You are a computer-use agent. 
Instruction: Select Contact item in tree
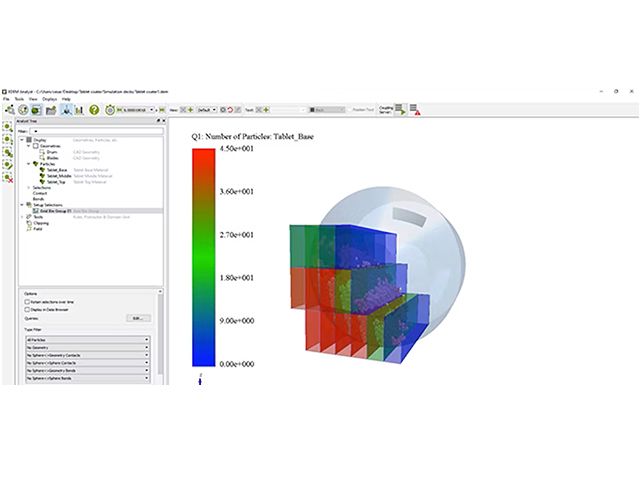click(x=40, y=193)
